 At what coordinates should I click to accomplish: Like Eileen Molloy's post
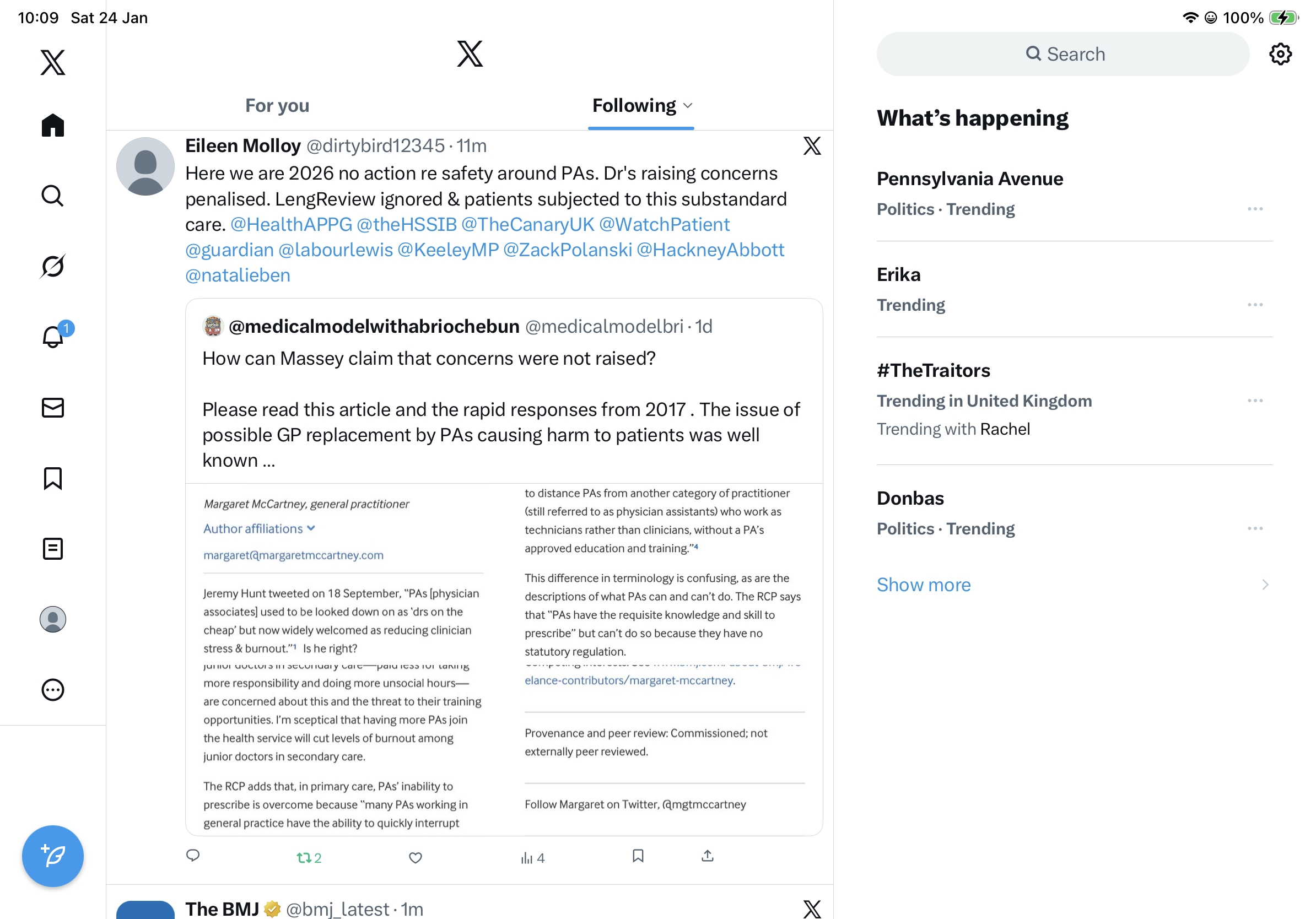point(415,857)
